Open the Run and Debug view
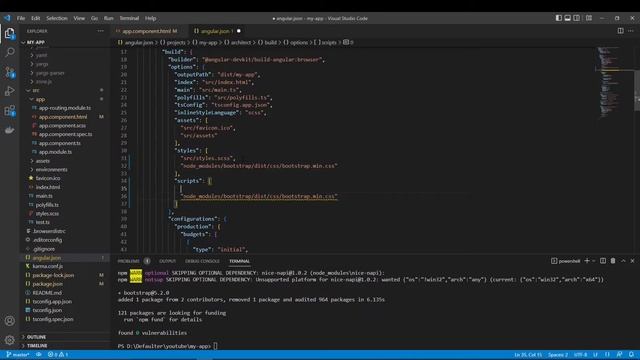Viewport: 640px width, 360px height. (10, 91)
